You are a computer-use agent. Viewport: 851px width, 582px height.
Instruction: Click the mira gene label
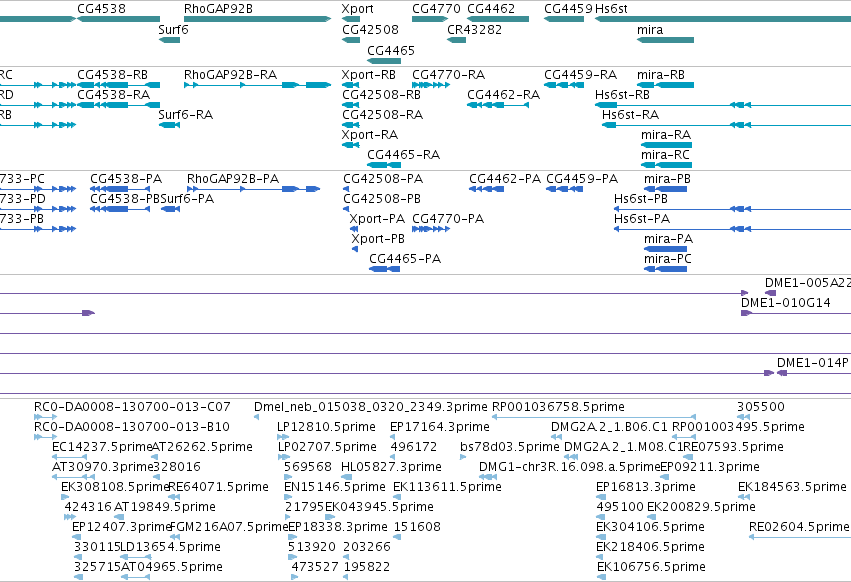point(650,29)
